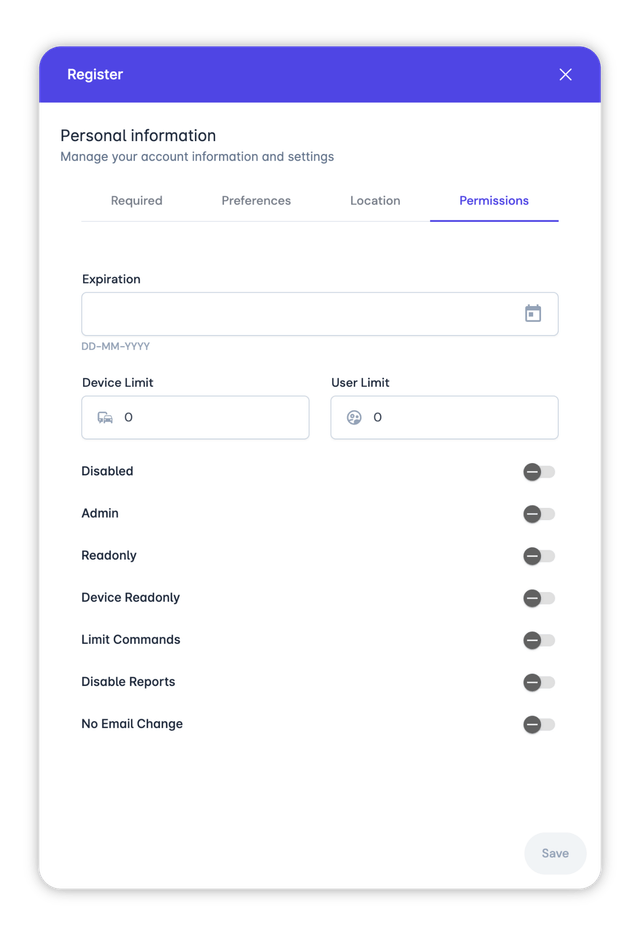Click the User Limit value field
The width and height of the screenshot is (640, 935).
(450, 417)
